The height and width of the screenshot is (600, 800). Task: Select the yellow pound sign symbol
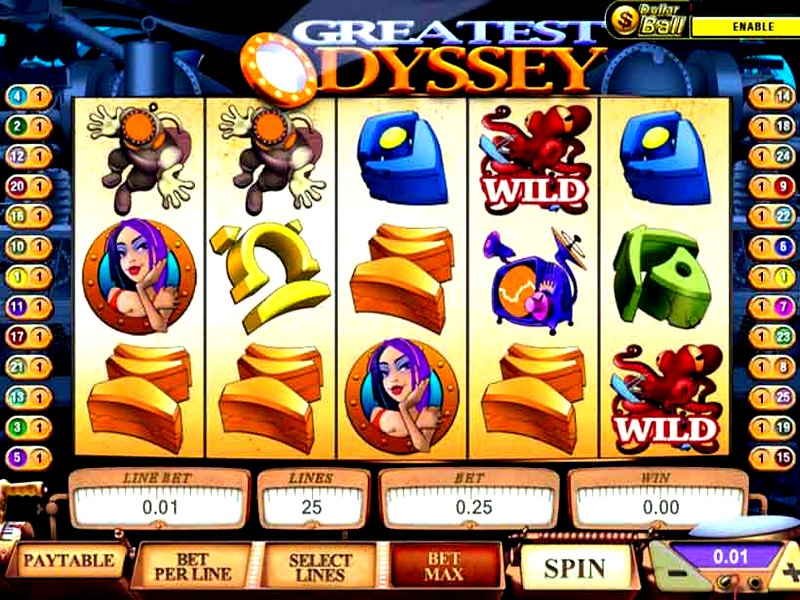coord(270,276)
